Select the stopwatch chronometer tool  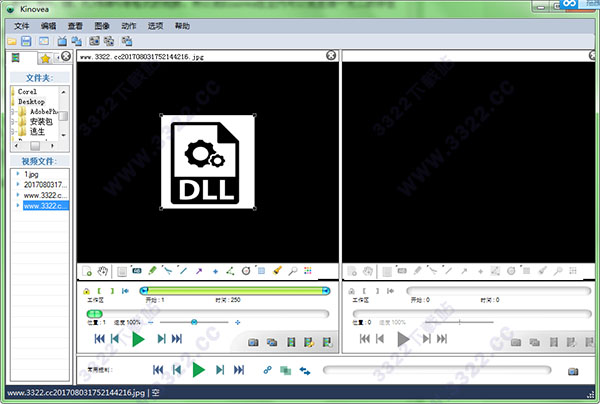pyautogui.click(x=246, y=271)
